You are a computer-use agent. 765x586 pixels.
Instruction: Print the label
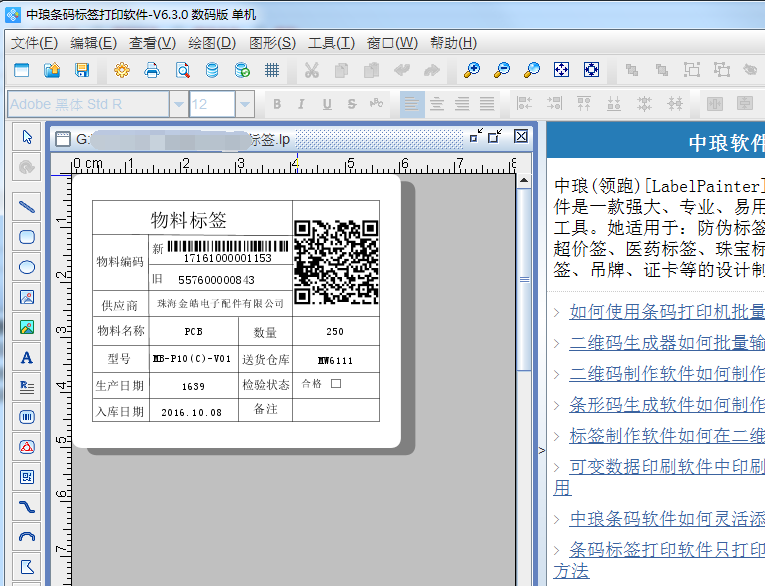click(152, 70)
